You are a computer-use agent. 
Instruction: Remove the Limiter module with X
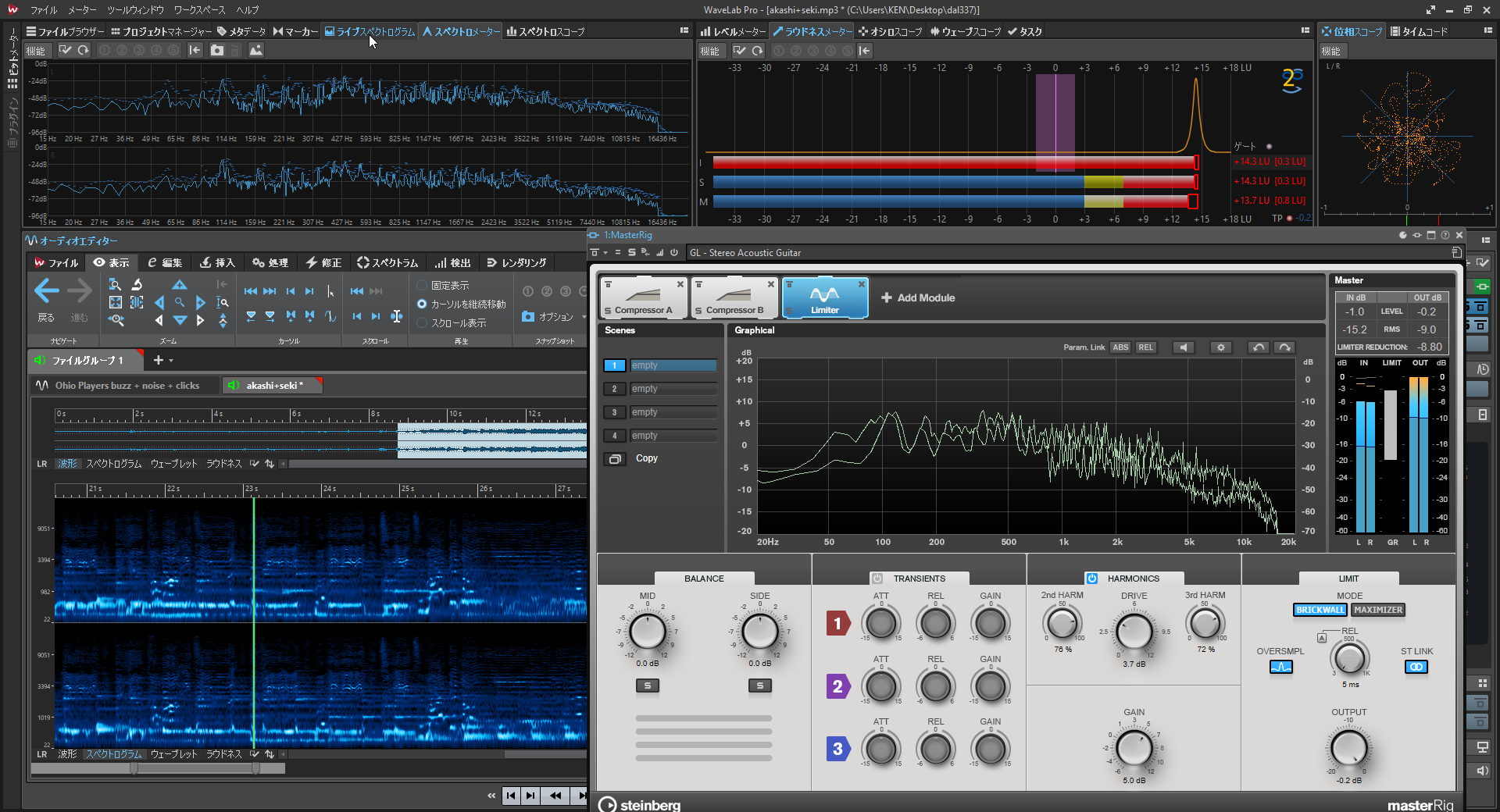pos(862,284)
